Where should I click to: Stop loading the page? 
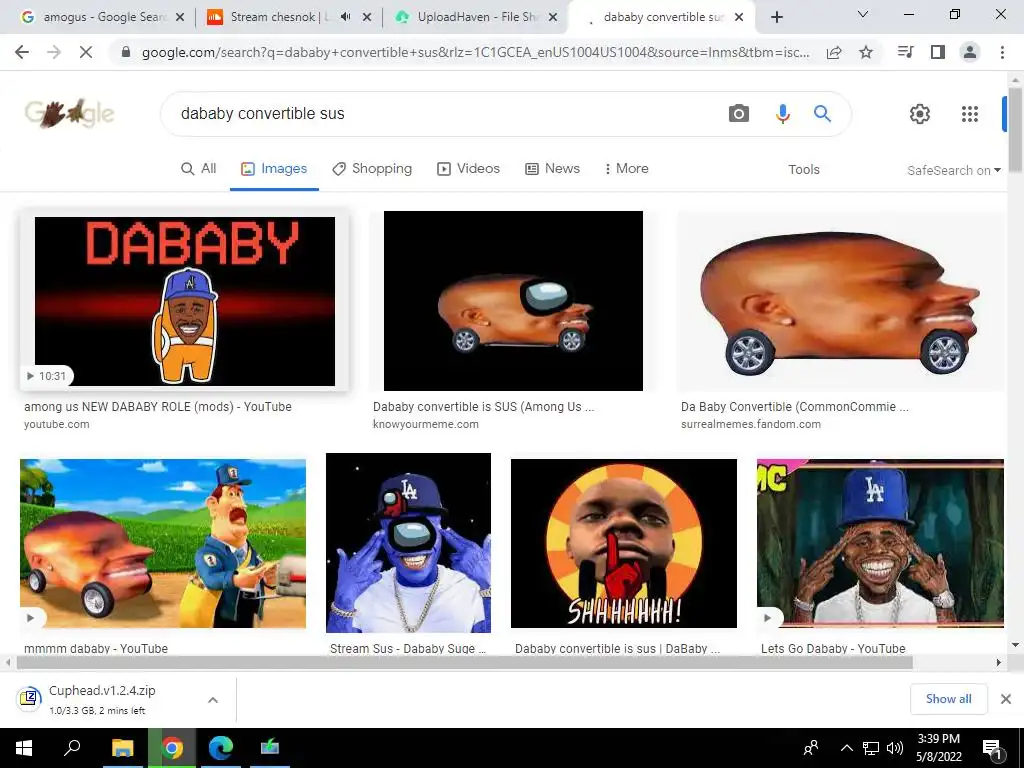click(86, 52)
